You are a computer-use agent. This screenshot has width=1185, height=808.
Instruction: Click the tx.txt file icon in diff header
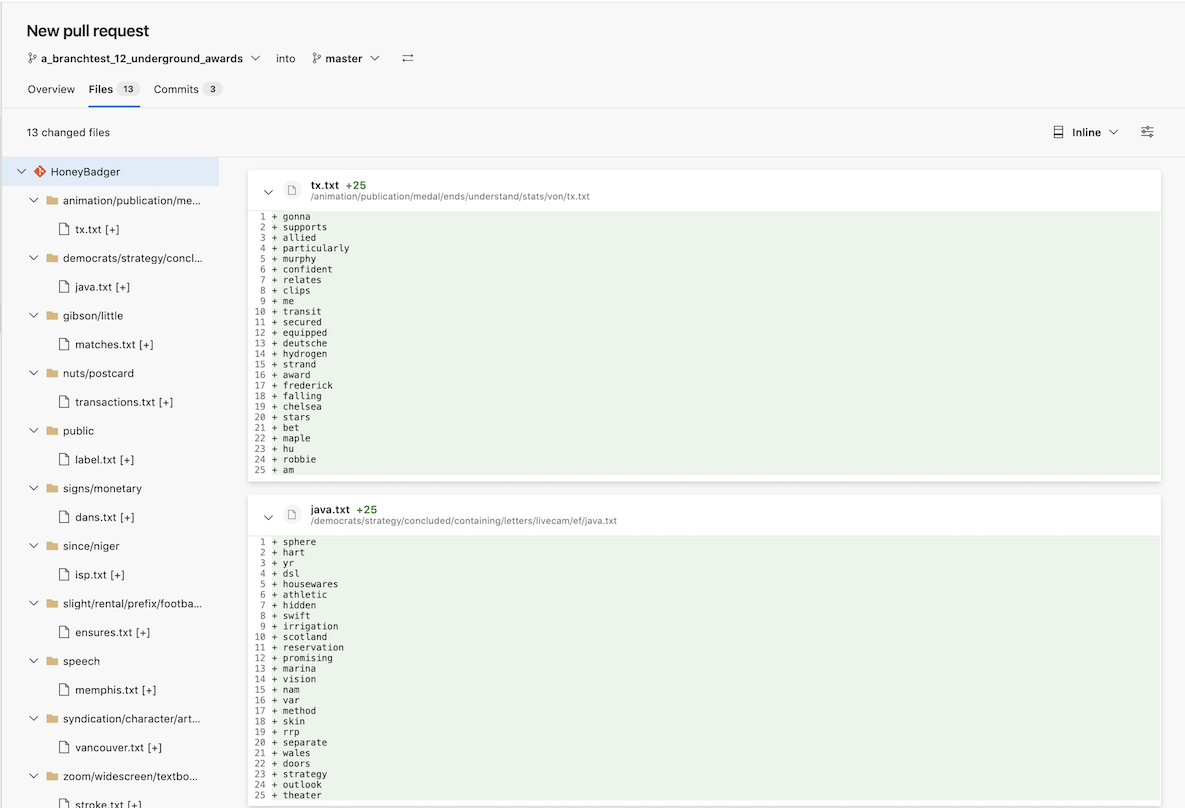coord(292,190)
